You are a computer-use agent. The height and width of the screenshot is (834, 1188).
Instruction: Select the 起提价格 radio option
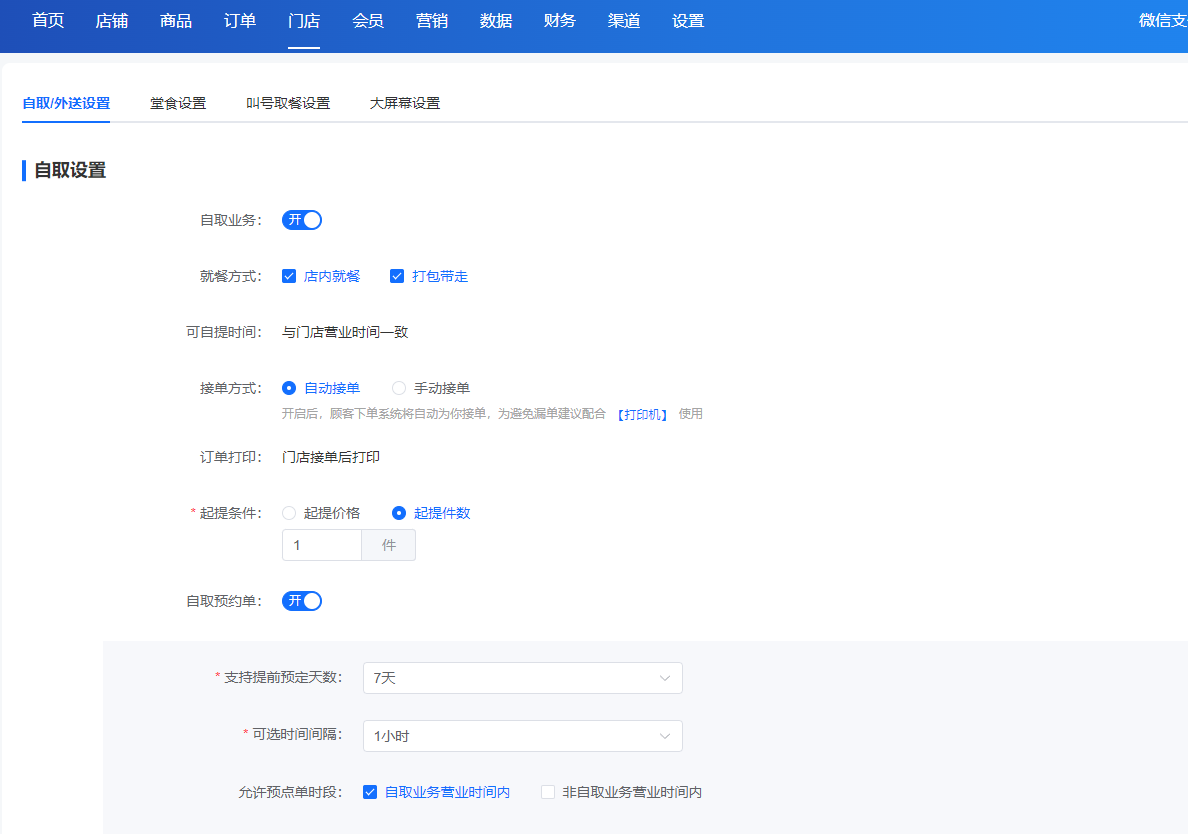pos(289,513)
